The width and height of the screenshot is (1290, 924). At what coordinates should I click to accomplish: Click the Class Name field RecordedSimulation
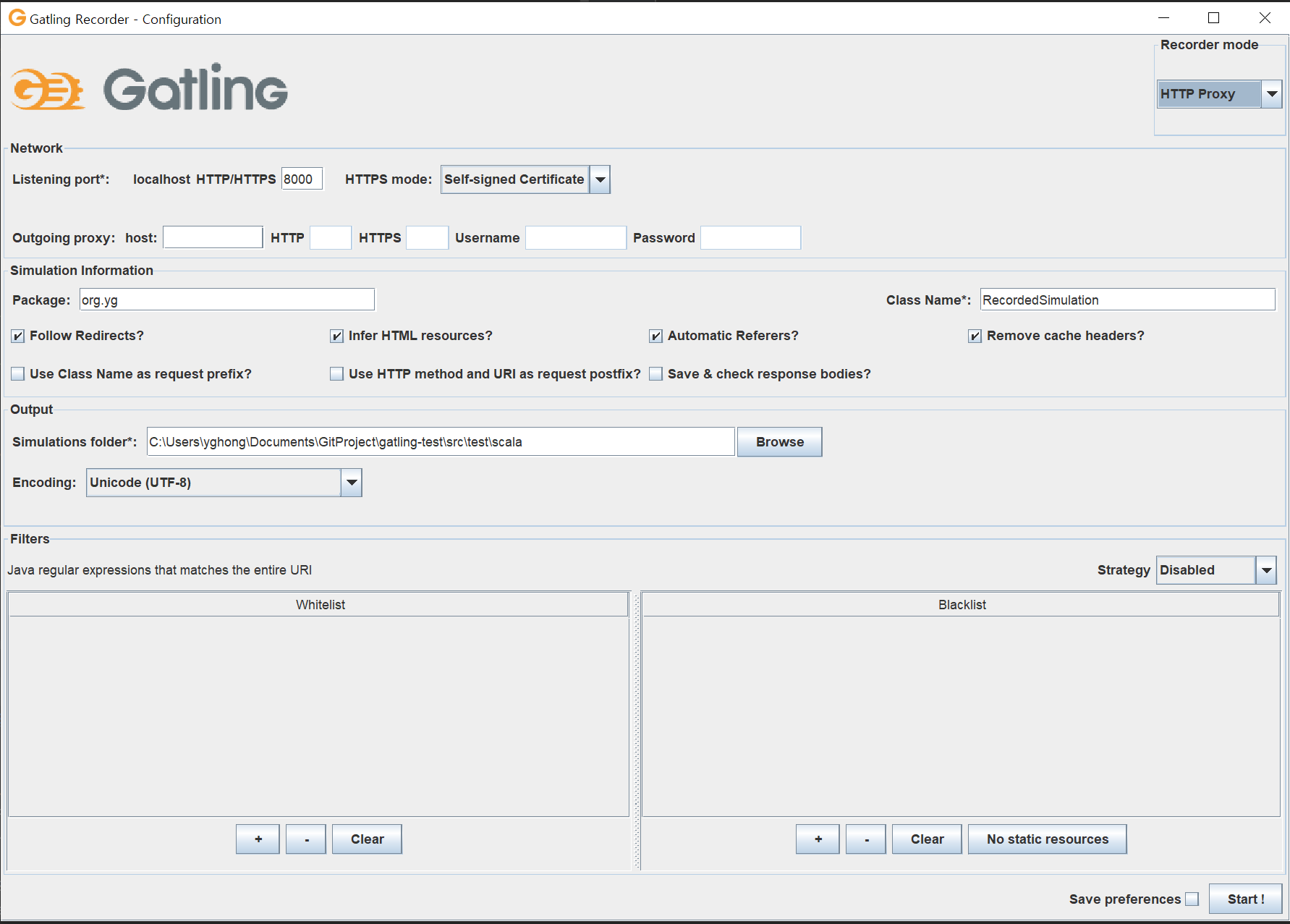[1128, 300]
